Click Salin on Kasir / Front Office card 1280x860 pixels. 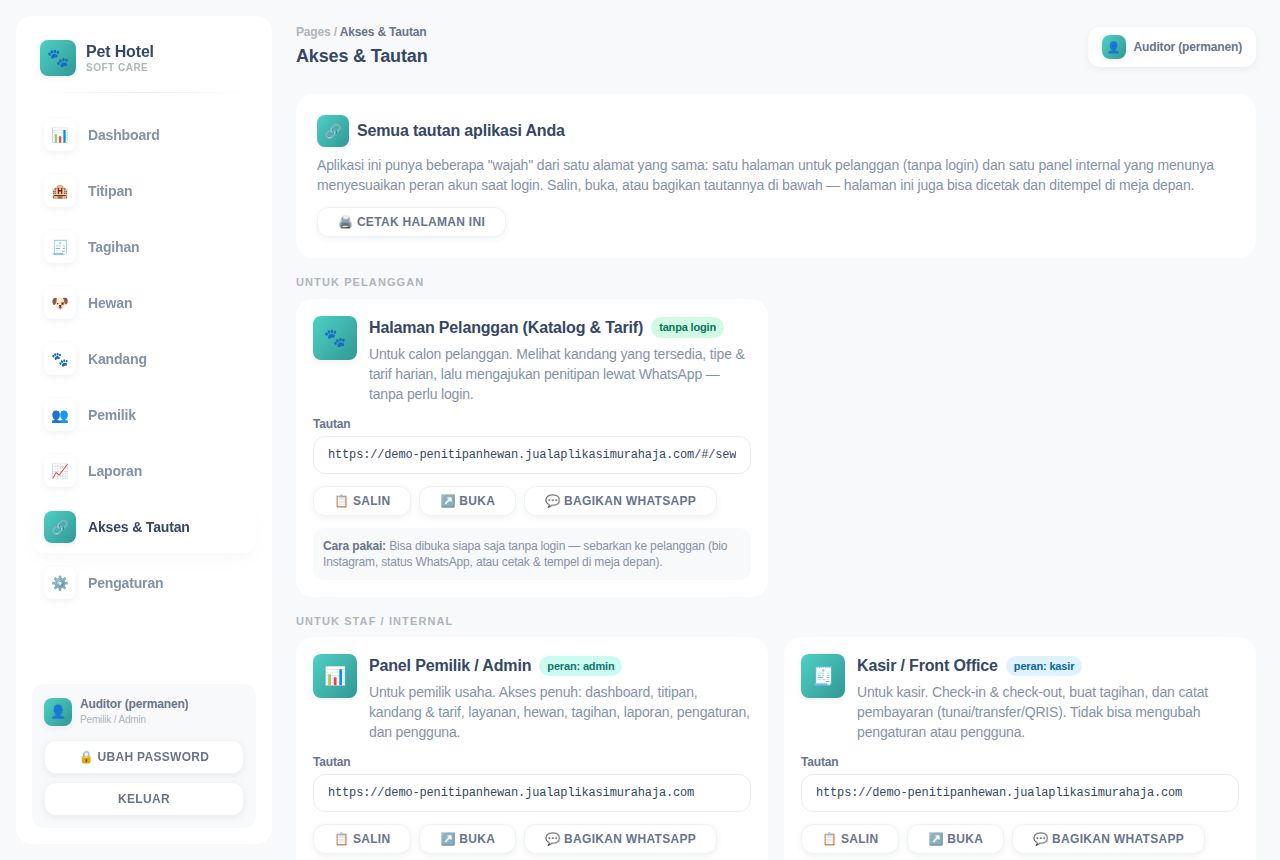850,839
